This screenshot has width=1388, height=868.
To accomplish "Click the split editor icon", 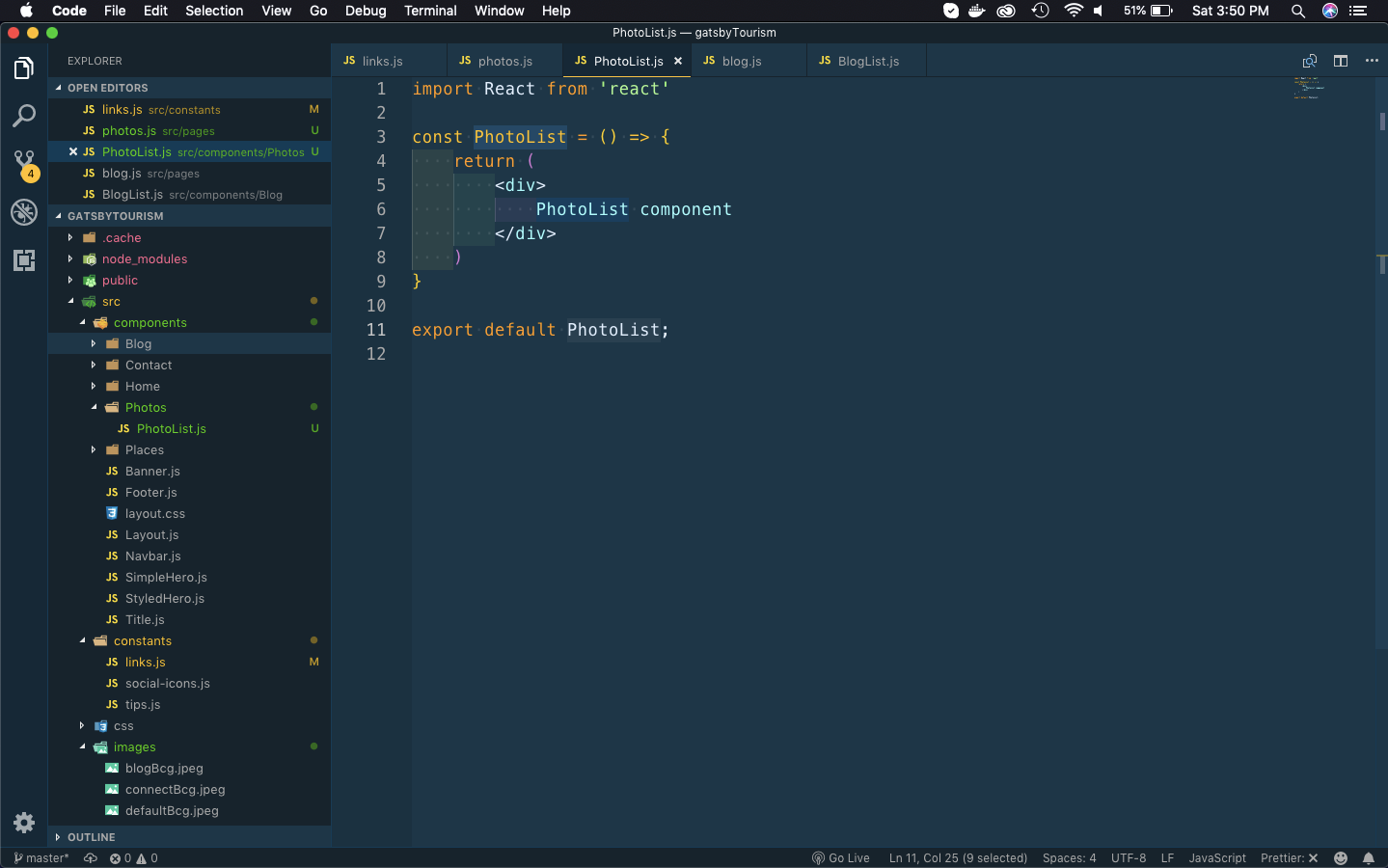I will [1341, 61].
